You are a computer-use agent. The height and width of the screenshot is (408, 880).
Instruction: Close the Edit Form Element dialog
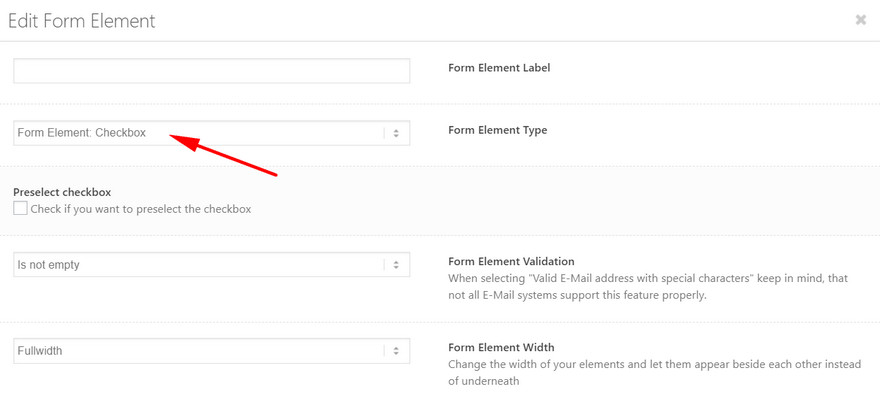click(860, 20)
